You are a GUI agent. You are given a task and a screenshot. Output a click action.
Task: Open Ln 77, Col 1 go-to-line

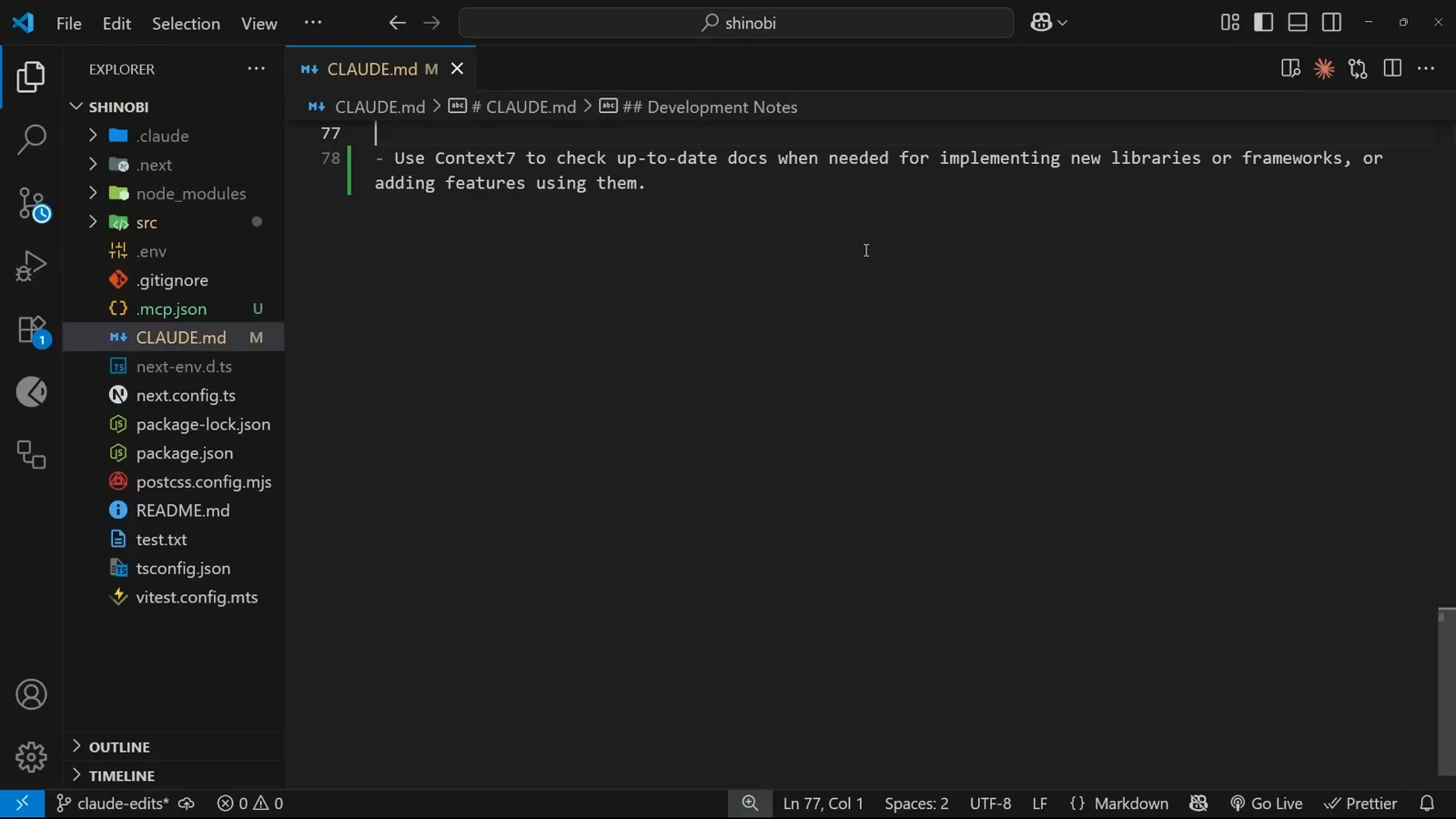point(824,804)
